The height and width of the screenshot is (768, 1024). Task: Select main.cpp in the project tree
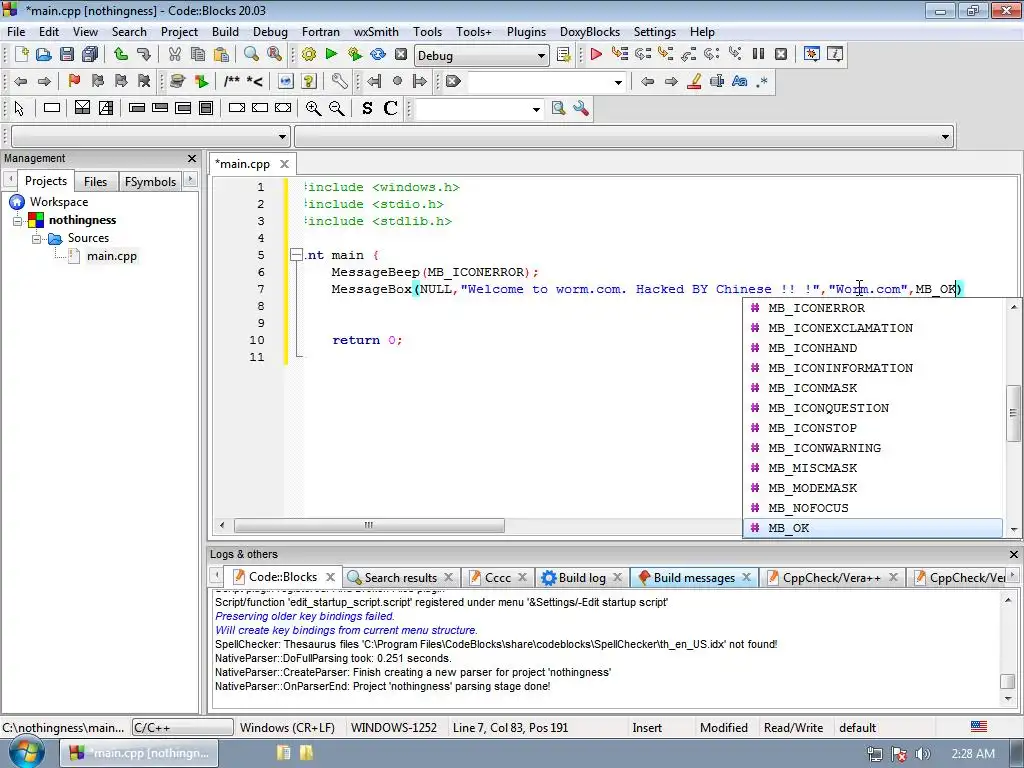112,256
